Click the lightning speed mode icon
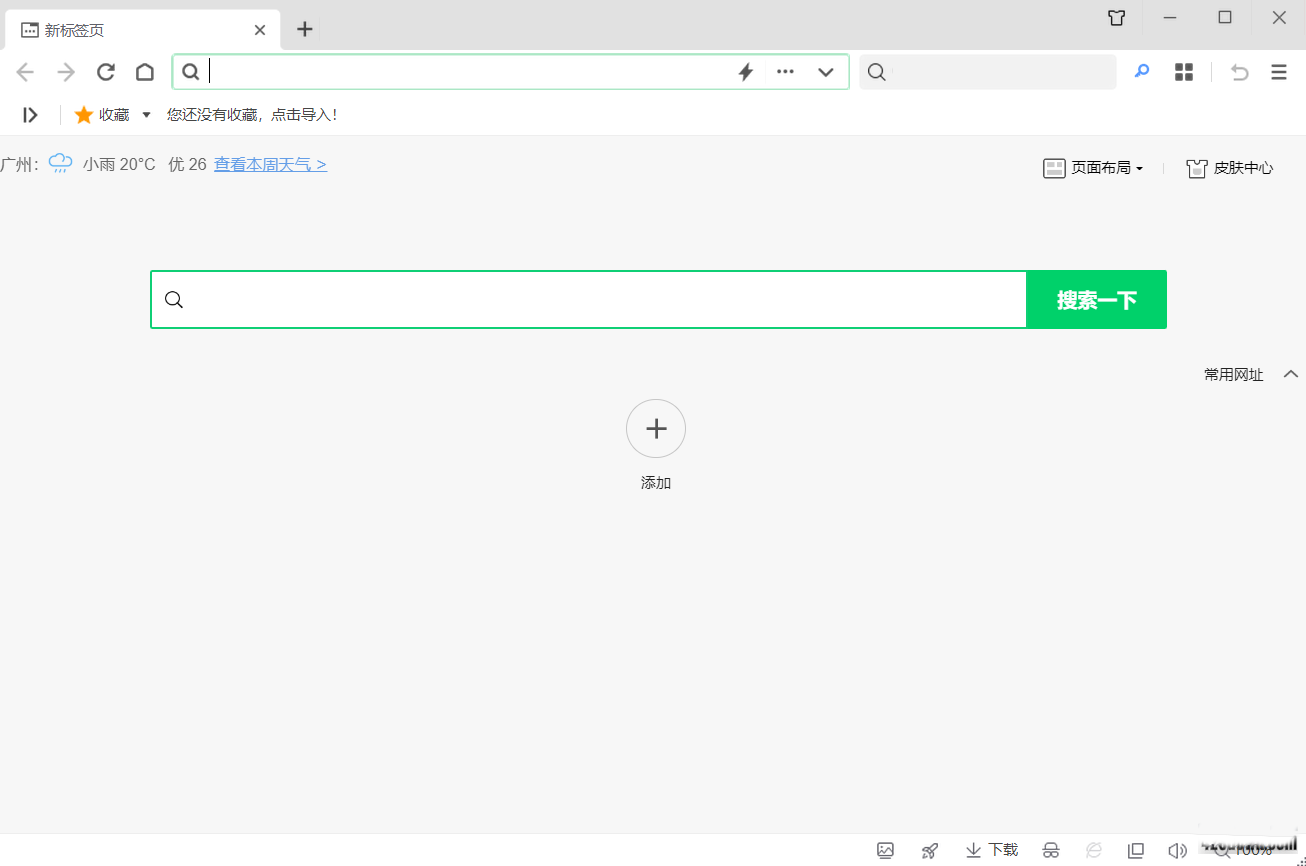 tap(745, 72)
